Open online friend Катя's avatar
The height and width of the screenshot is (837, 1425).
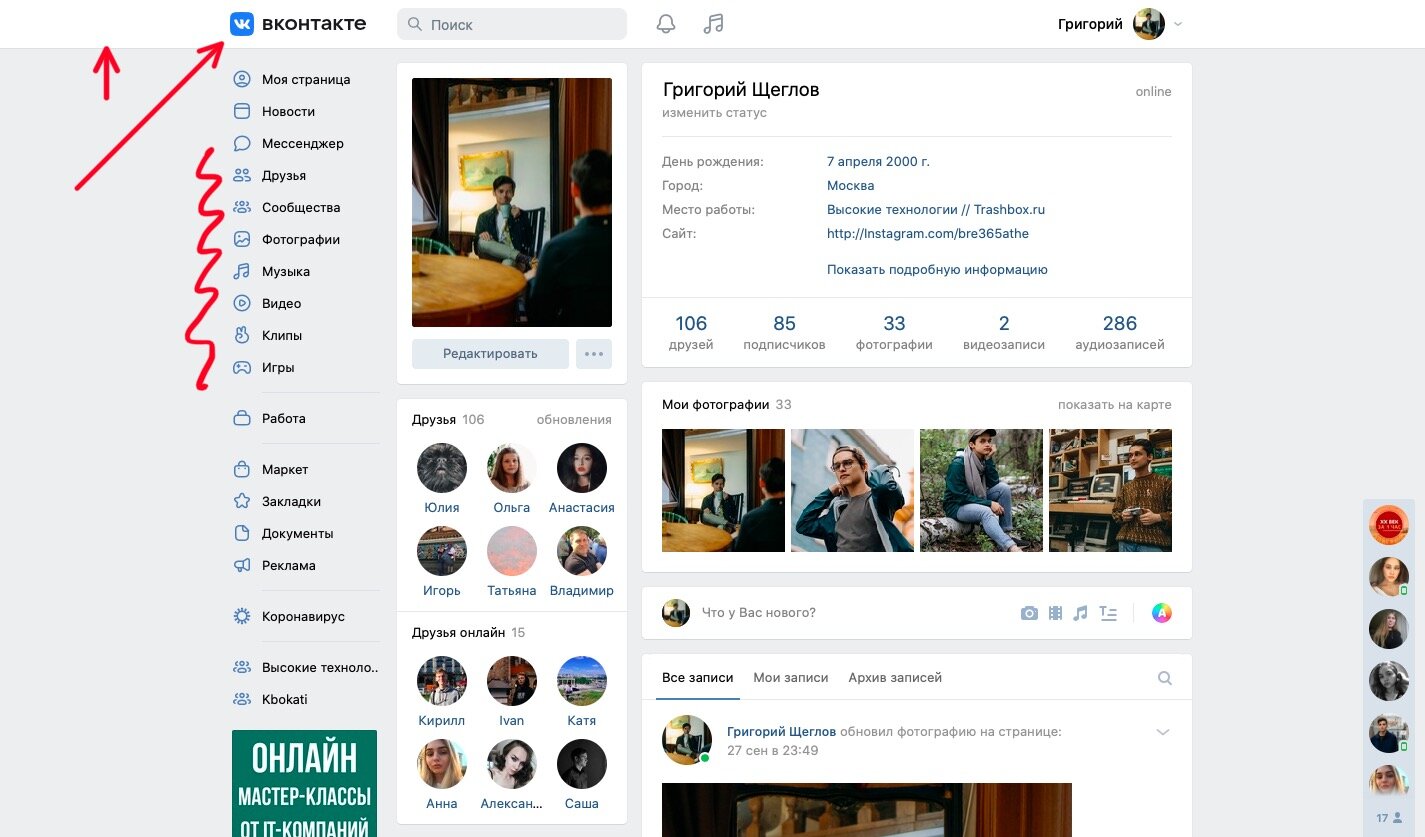[x=582, y=681]
